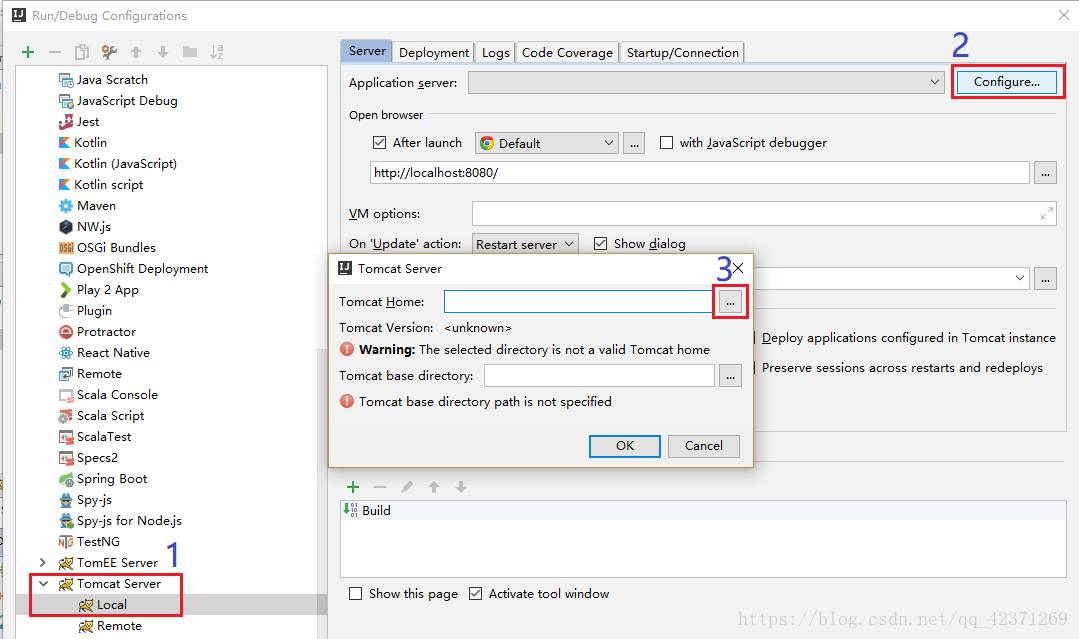
Task: Select TestNG configuration type
Action: pos(89,542)
